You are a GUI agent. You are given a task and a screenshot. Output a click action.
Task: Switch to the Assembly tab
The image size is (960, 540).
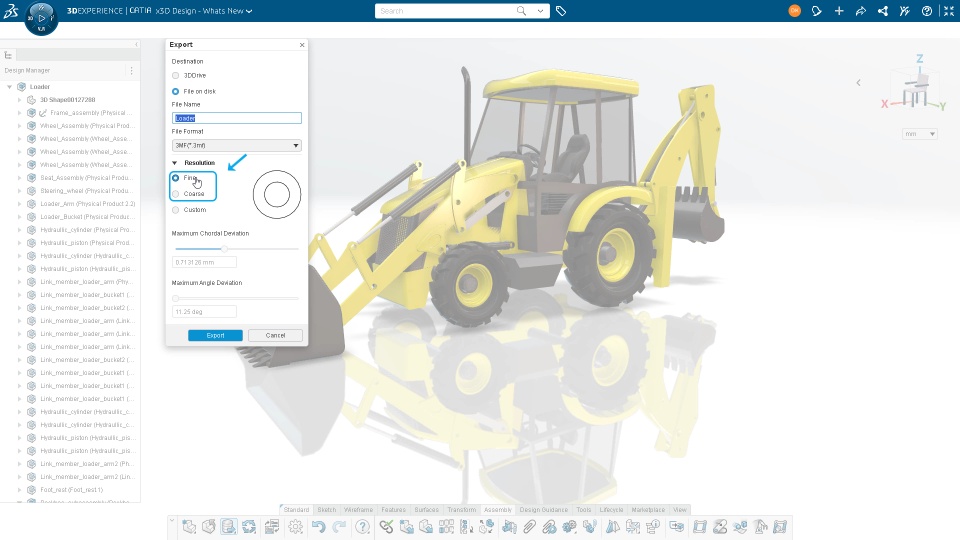pos(498,509)
